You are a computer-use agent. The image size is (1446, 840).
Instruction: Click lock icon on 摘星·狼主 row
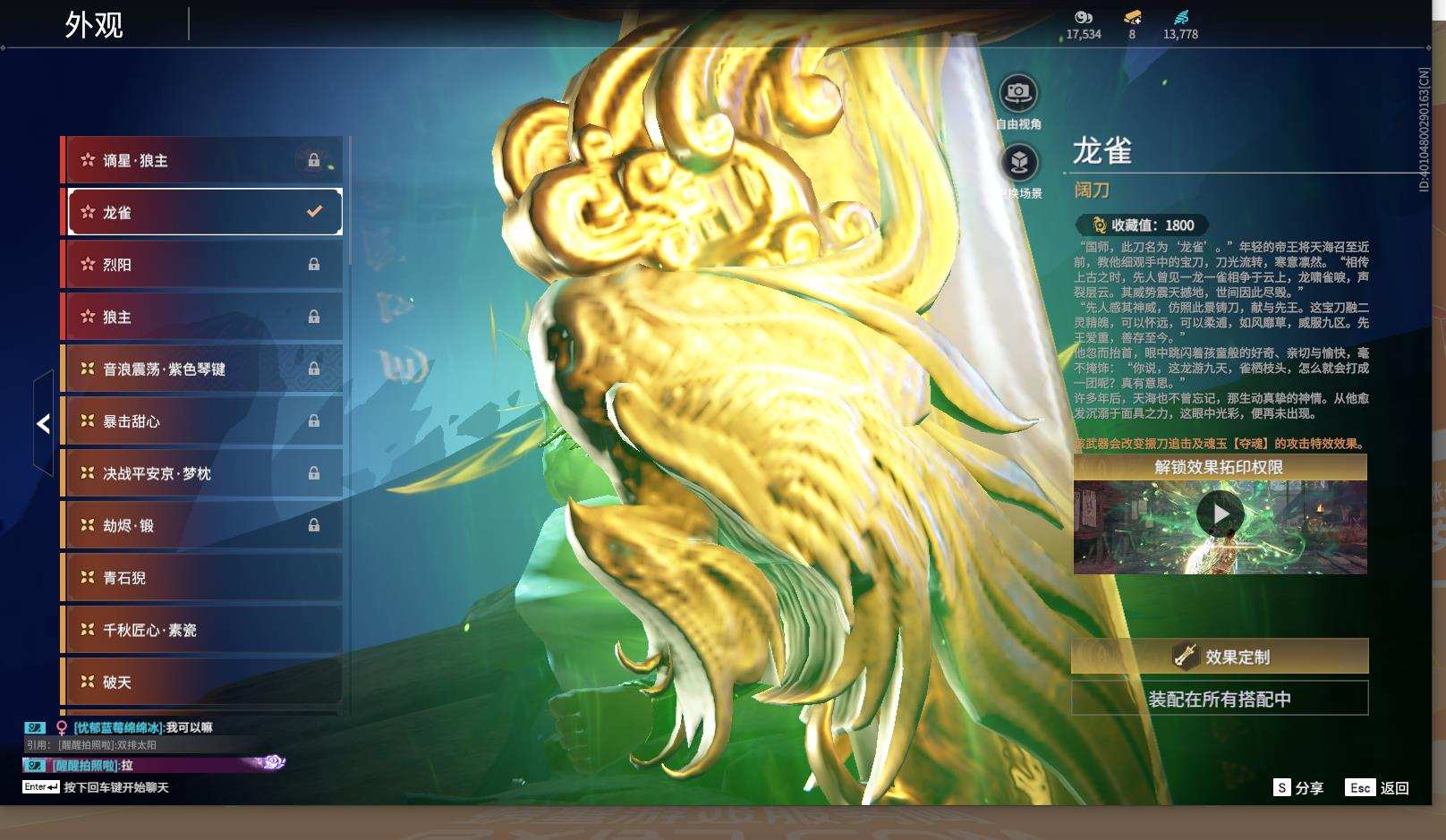(314, 160)
